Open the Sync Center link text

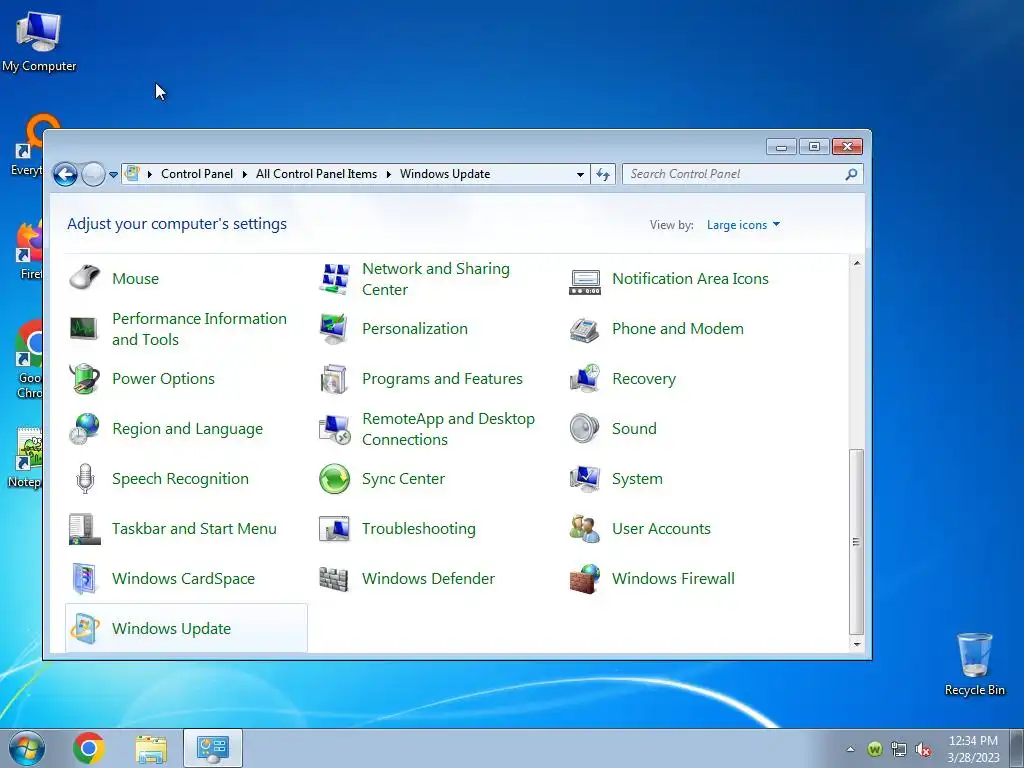(x=403, y=479)
